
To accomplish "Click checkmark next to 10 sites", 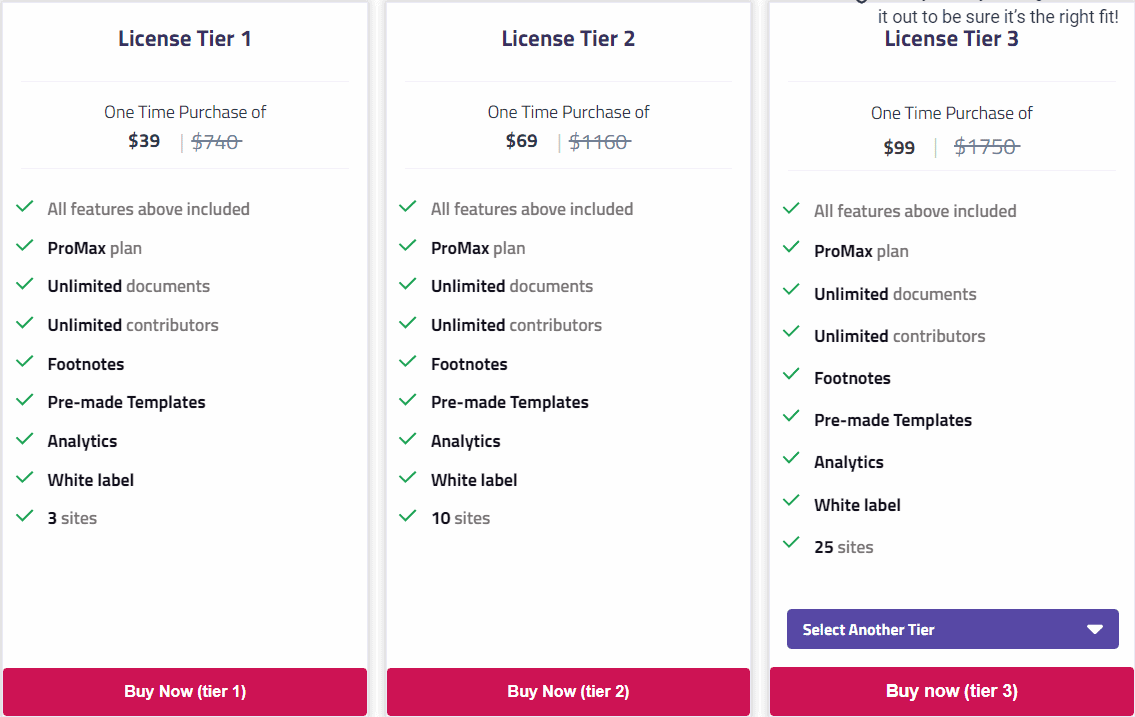I will 408,516.
